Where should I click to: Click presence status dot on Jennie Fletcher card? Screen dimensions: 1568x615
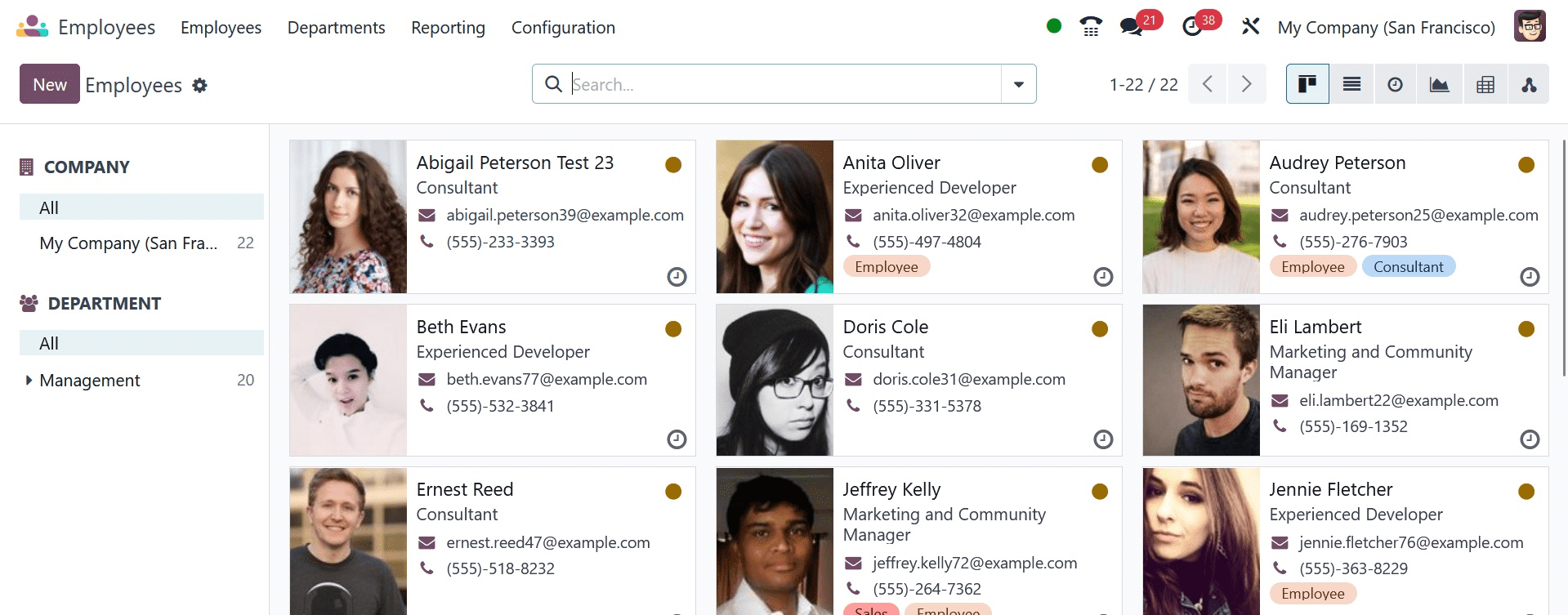(x=1526, y=492)
